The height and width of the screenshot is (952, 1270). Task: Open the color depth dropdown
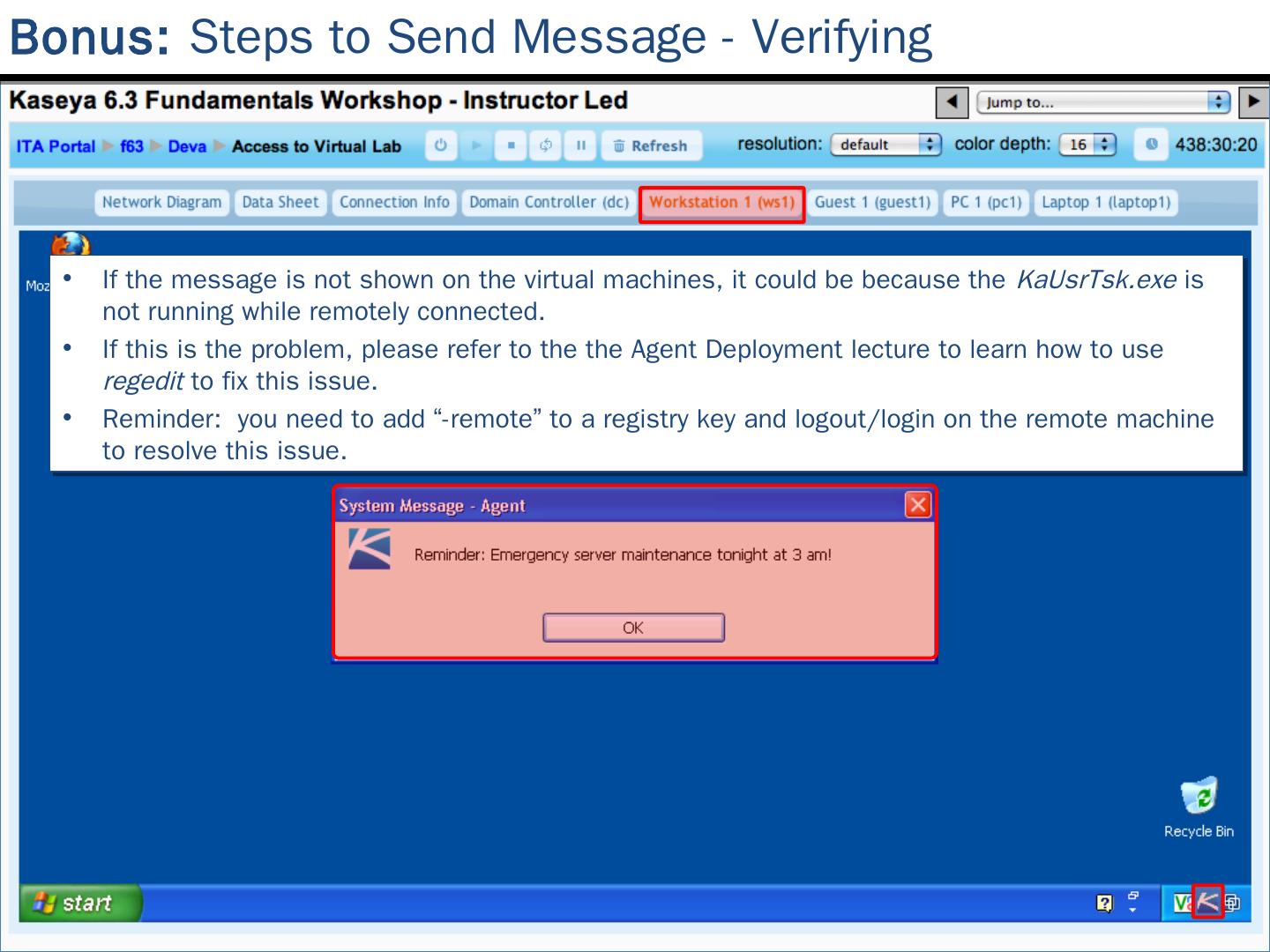point(1087,145)
